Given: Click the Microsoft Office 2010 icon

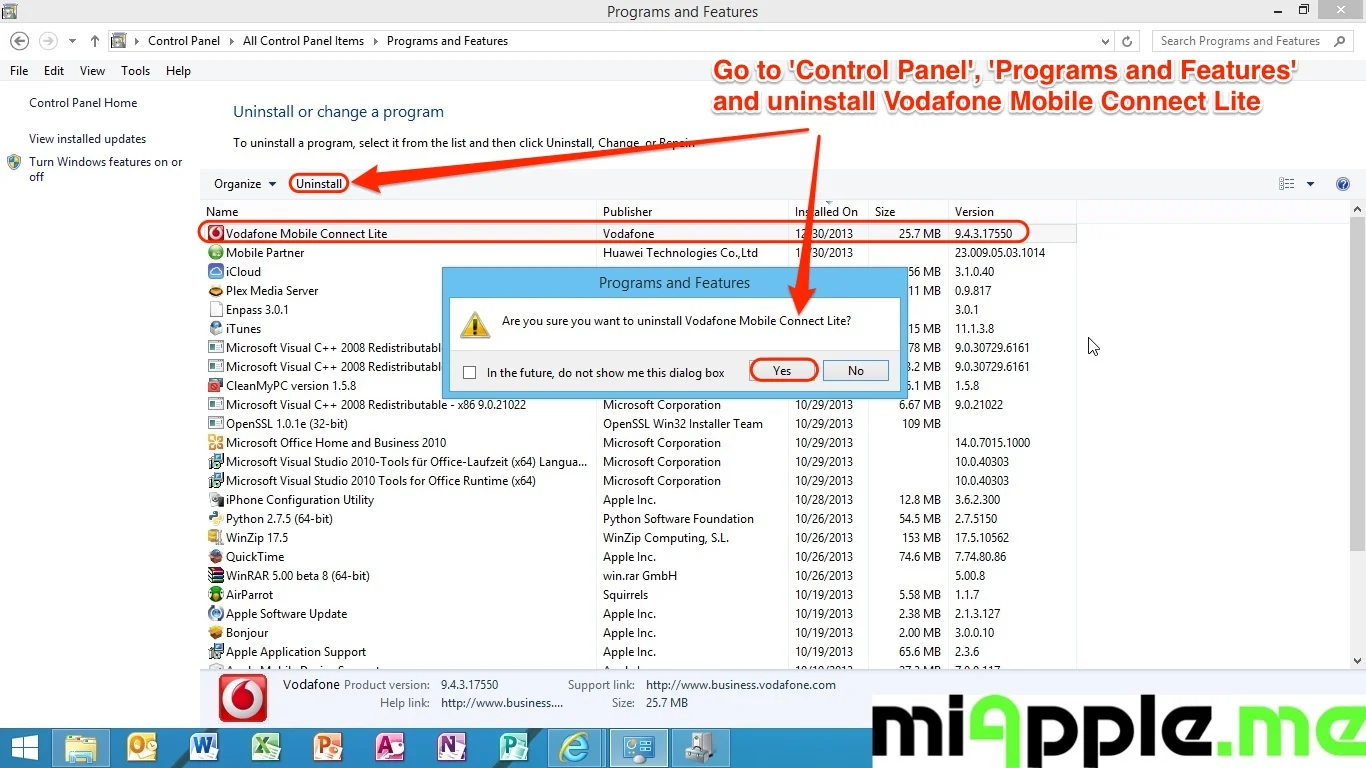Looking at the screenshot, I should [x=215, y=443].
